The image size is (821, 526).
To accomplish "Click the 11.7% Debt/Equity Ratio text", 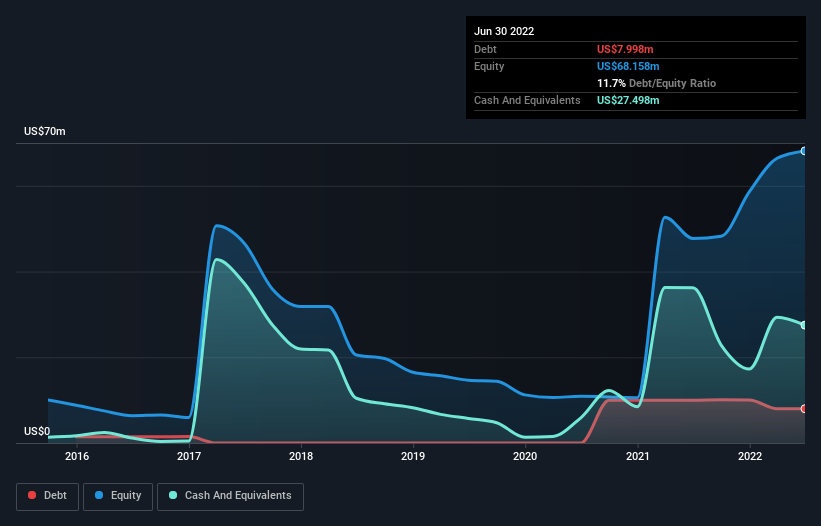I will click(x=657, y=83).
